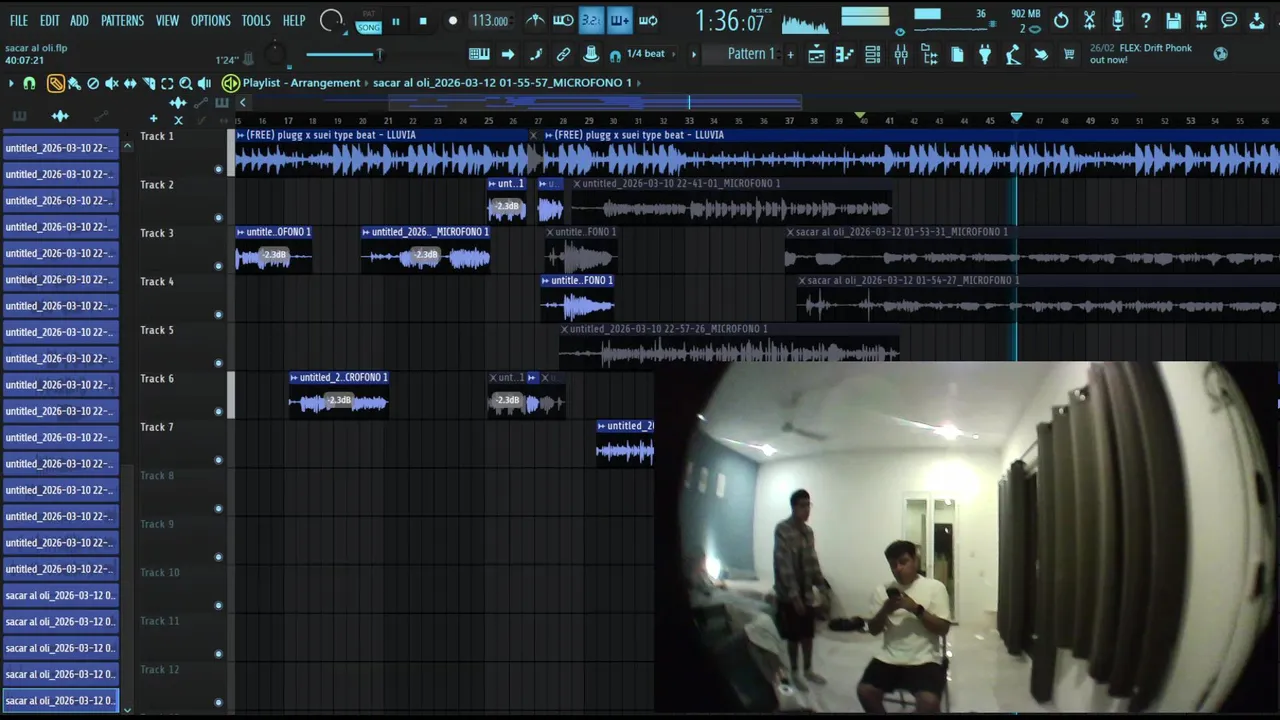Open the plugin picker plug icon

985,55
